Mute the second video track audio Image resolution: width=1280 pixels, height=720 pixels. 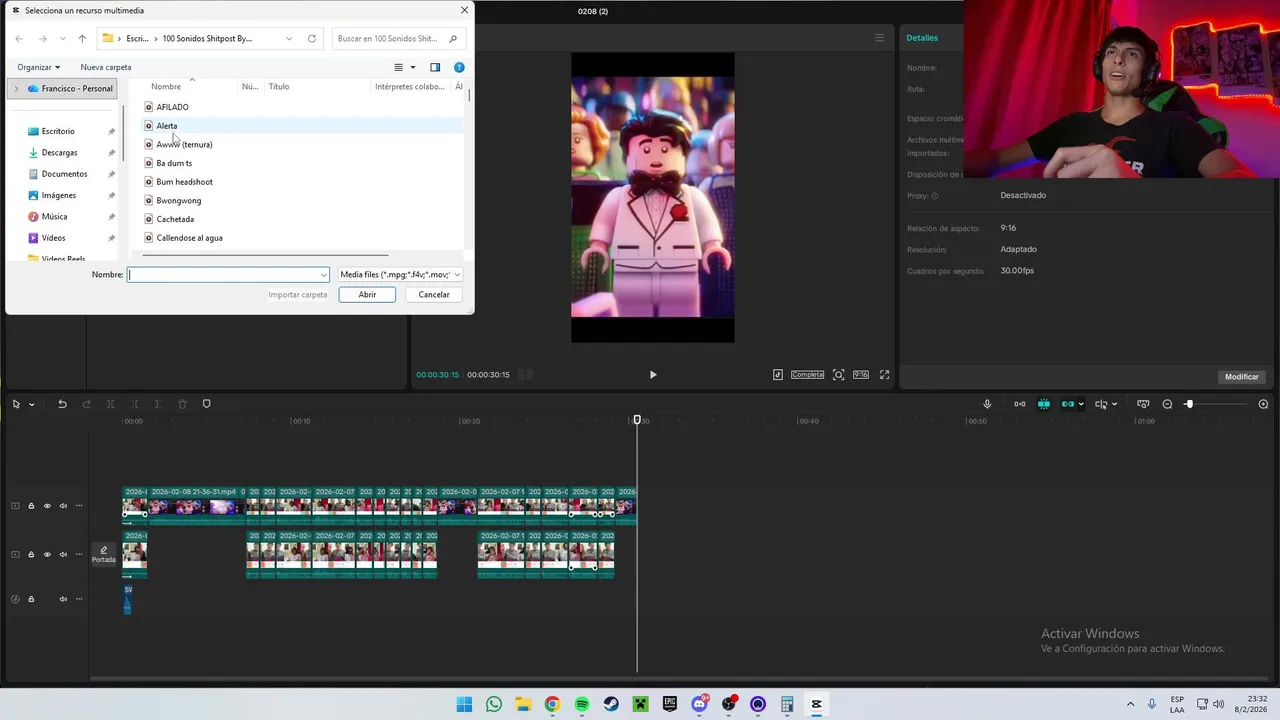[x=63, y=554]
